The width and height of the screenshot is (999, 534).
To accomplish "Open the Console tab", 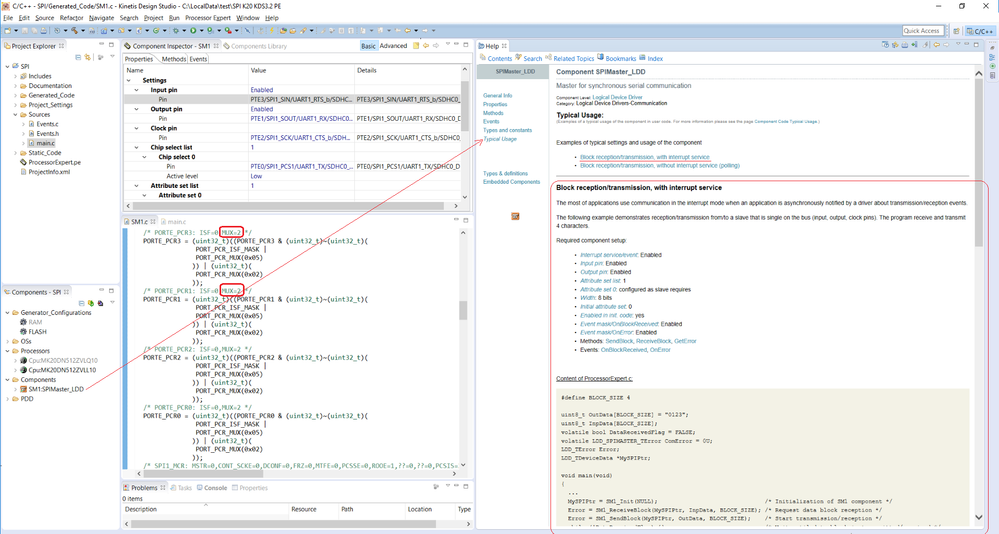I will tap(212, 487).
